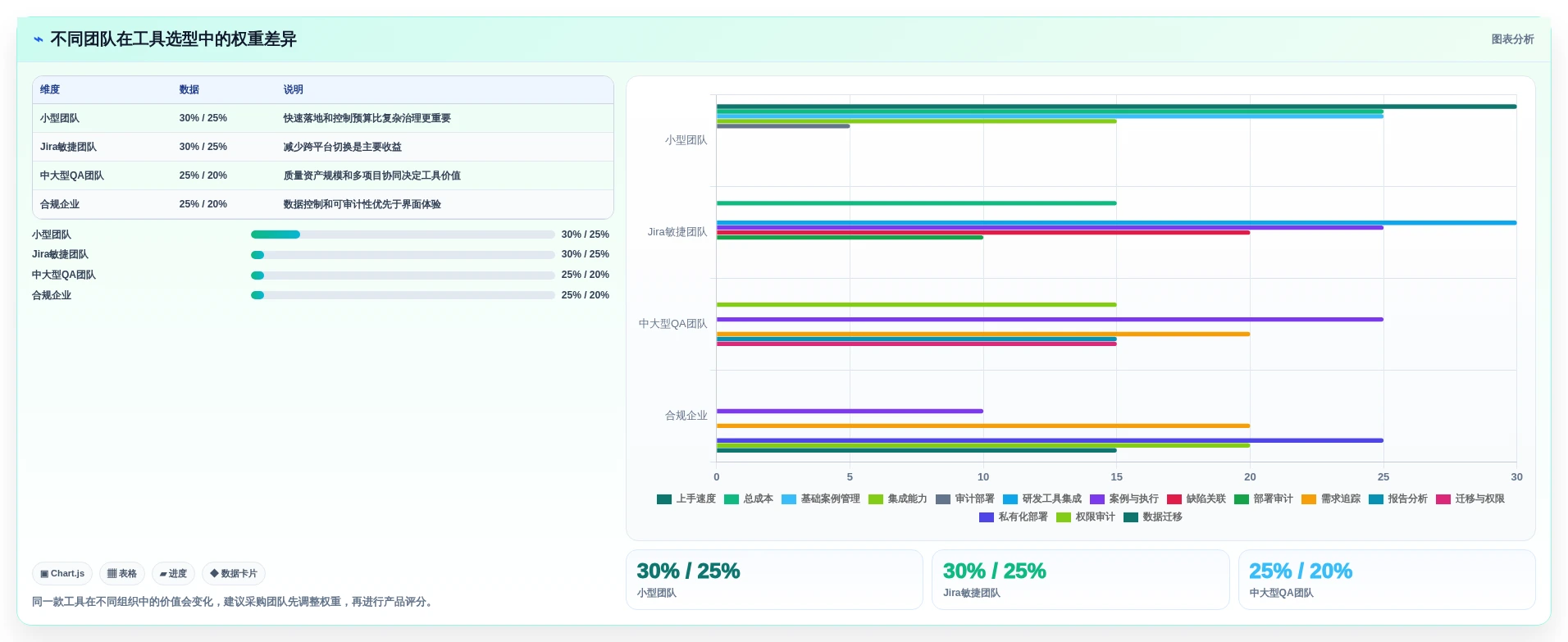Screen dimensions: 1568x642
Task: Click the blue icon beside the panel title
Action: (38, 39)
